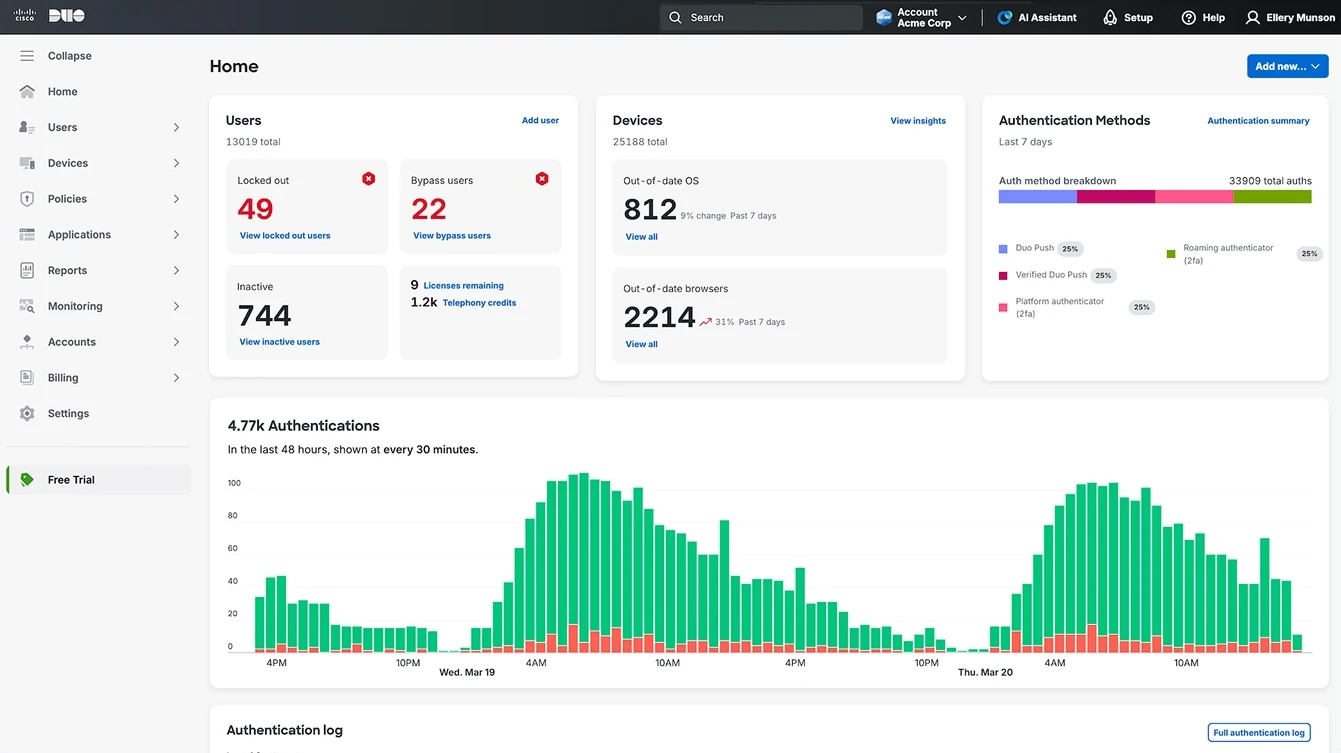Click the Devices sidebar icon
The height and width of the screenshot is (753, 1341).
coord(27,163)
